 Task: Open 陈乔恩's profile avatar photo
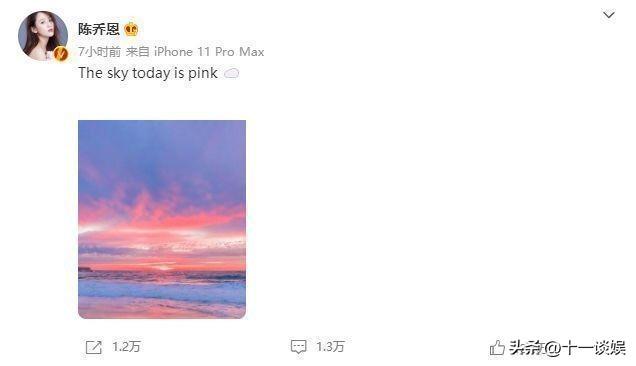coord(43,36)
